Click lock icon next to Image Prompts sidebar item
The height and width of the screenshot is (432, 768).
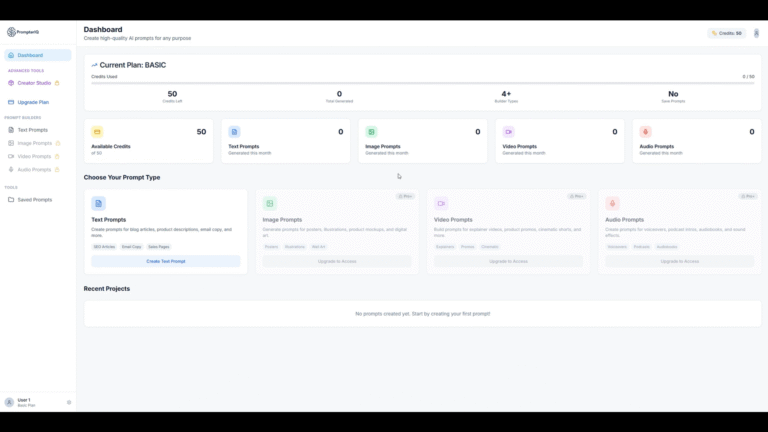tap(58, 143)
